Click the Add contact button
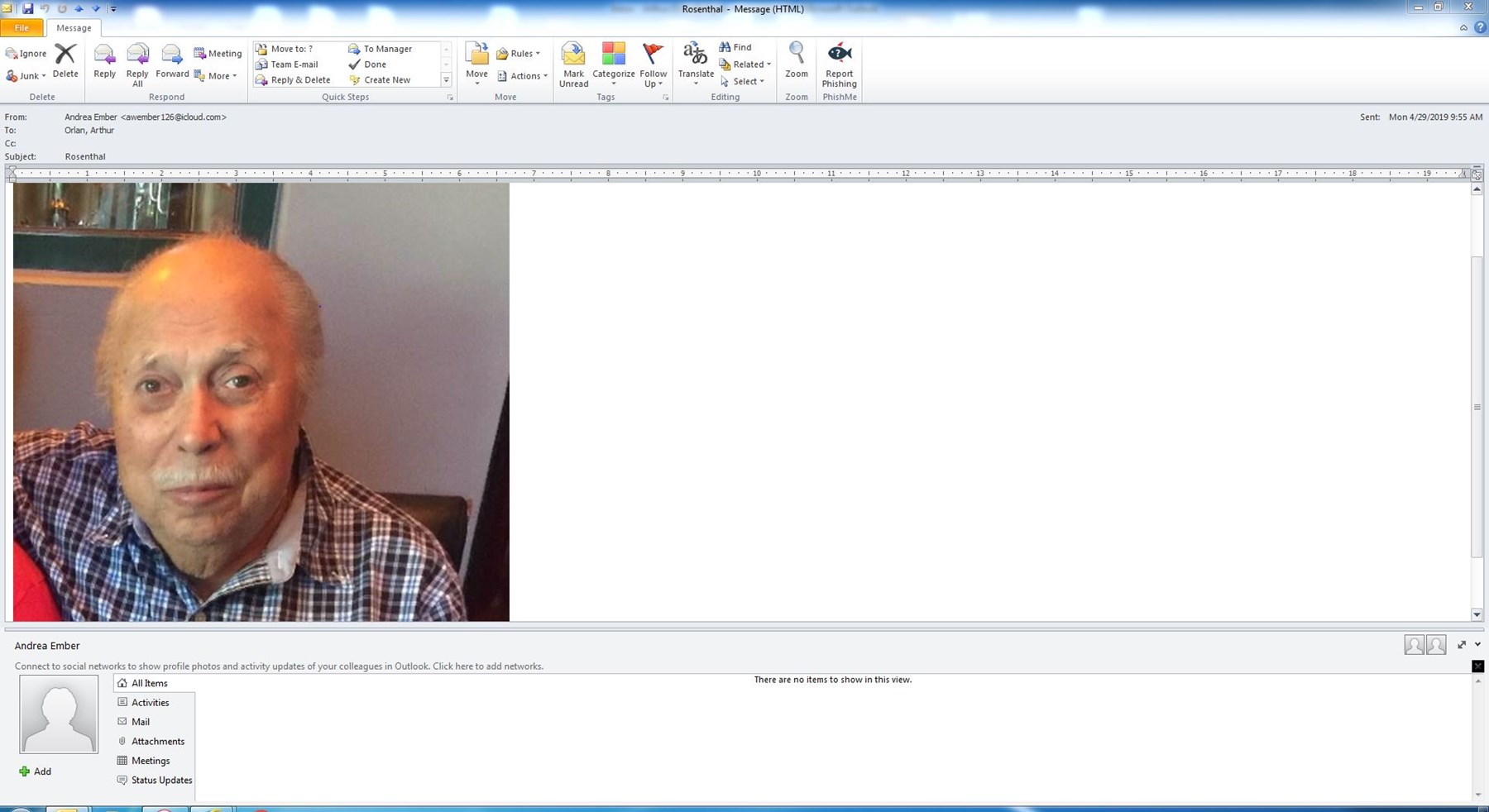This screenshot has width=1489, height=812. click(36, 771)
